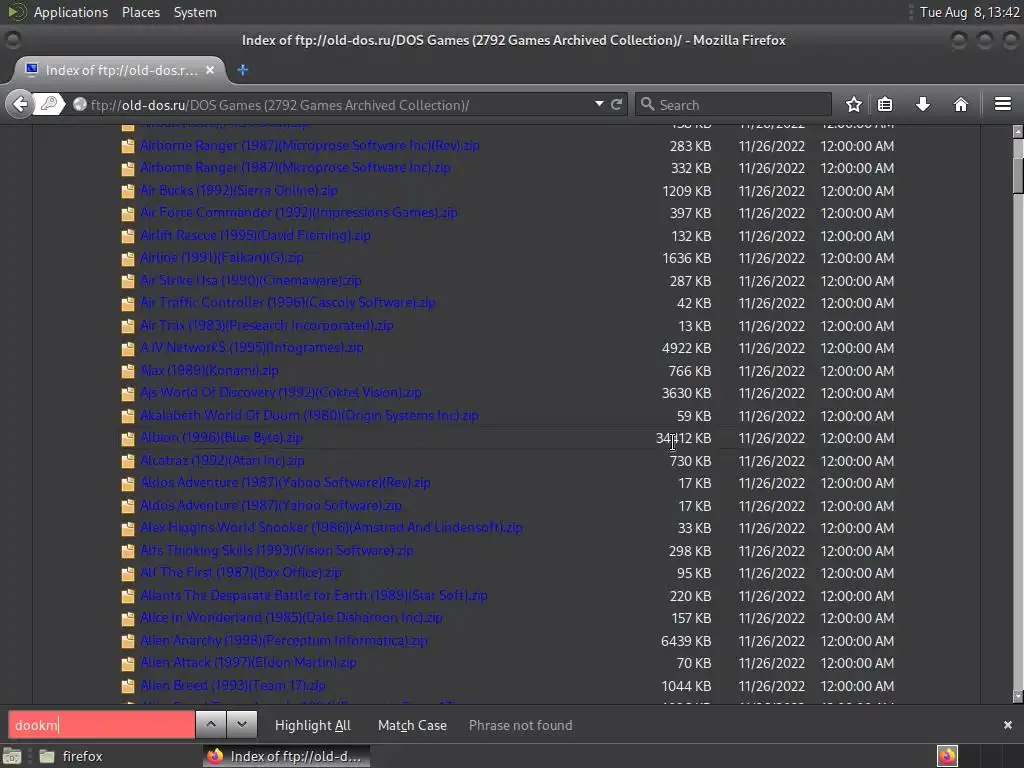Click file icon beside All The First (1987)
This screenshot has width=1024, height=768.
[x=128, y=573]
